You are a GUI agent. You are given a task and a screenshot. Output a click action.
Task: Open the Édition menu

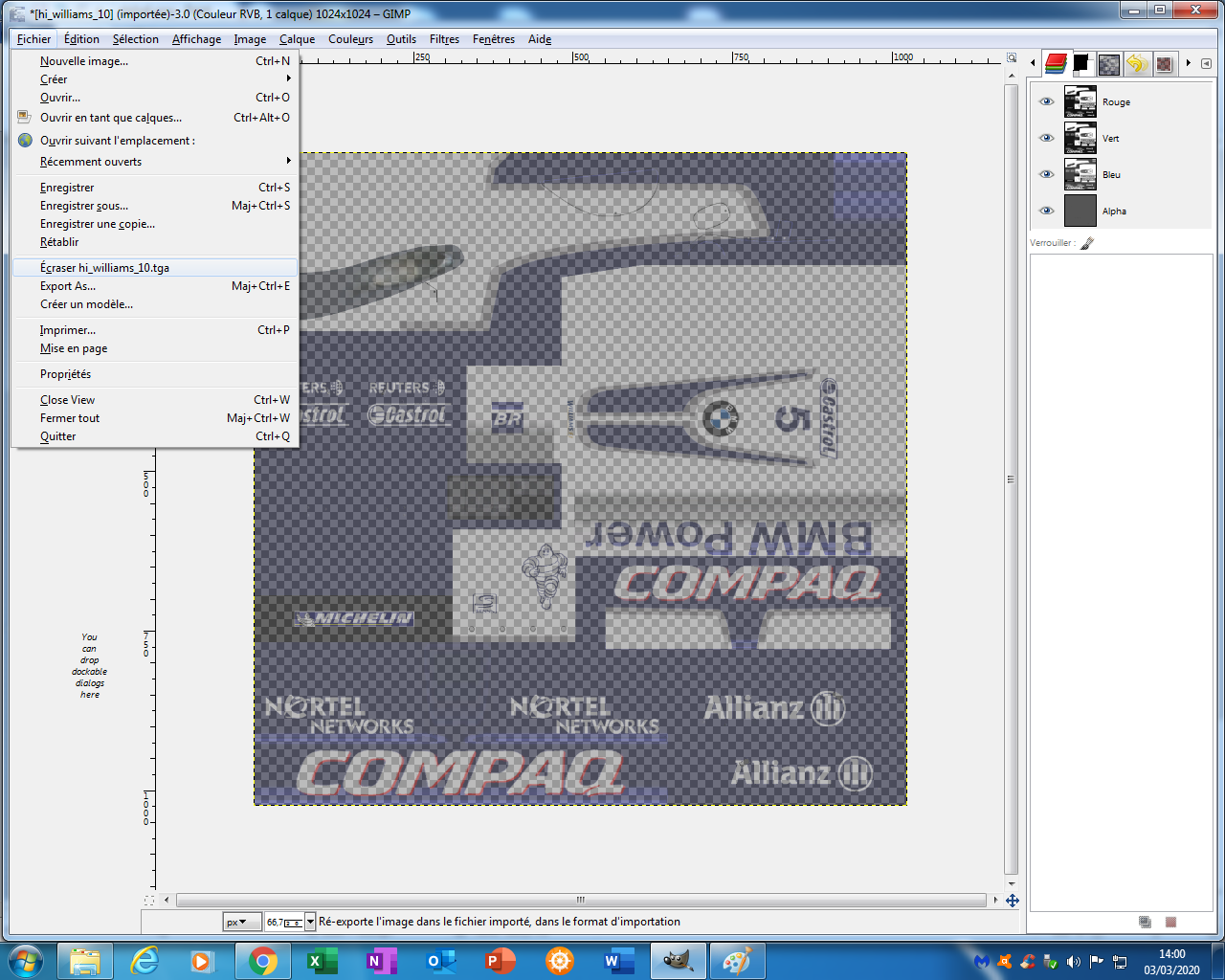tap(81, 39)
